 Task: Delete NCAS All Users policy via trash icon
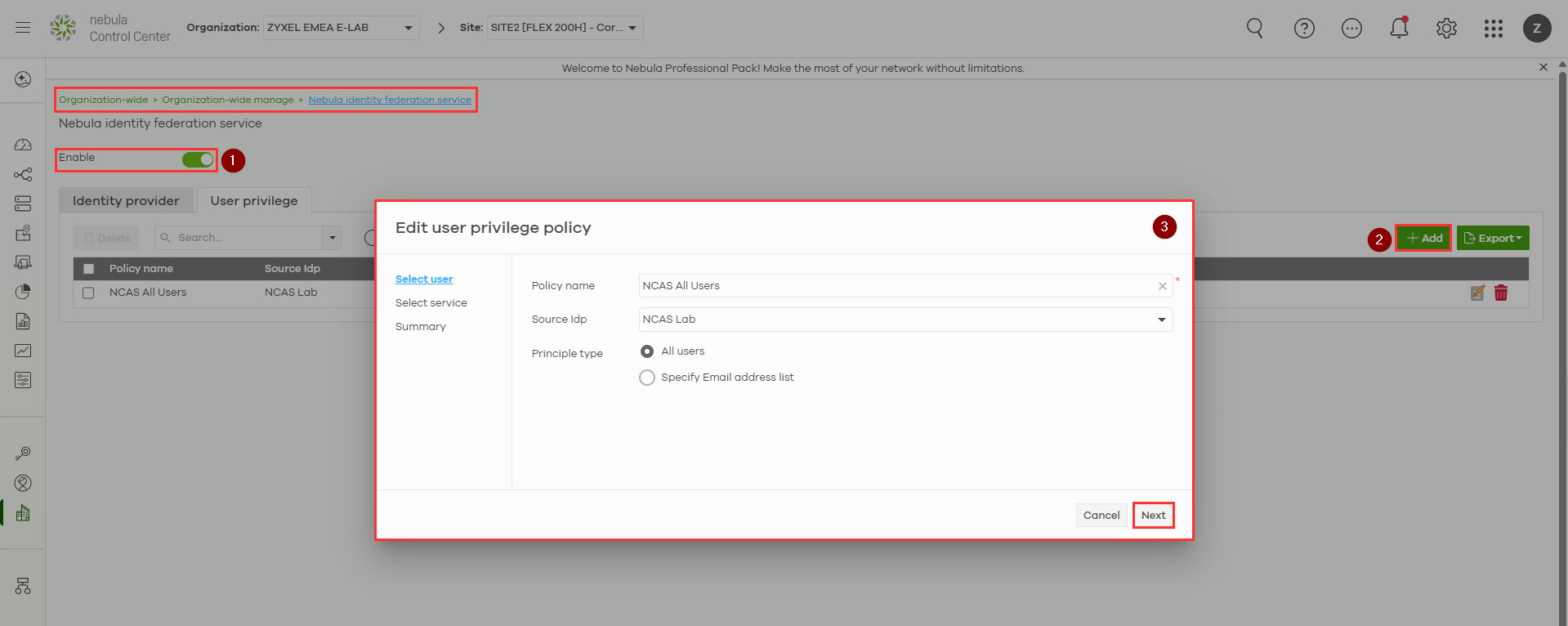[1501, 293]
